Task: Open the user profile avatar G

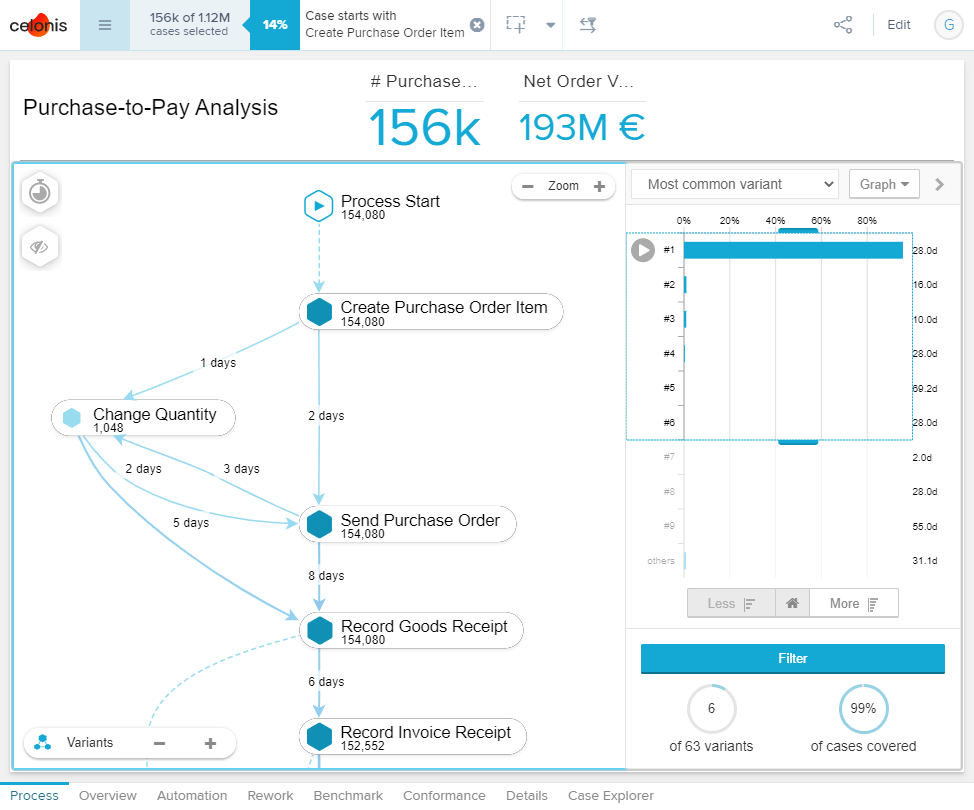Action: (947, 25)
